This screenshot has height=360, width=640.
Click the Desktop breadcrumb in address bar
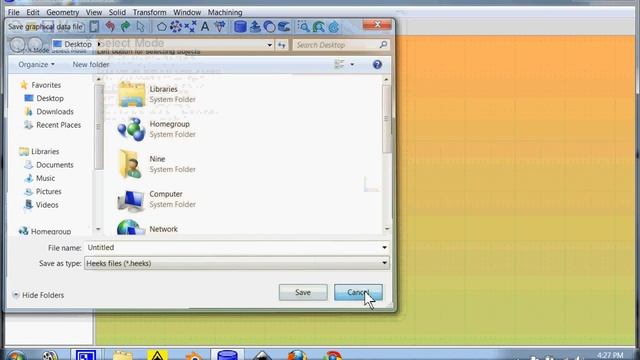[78, 44]
